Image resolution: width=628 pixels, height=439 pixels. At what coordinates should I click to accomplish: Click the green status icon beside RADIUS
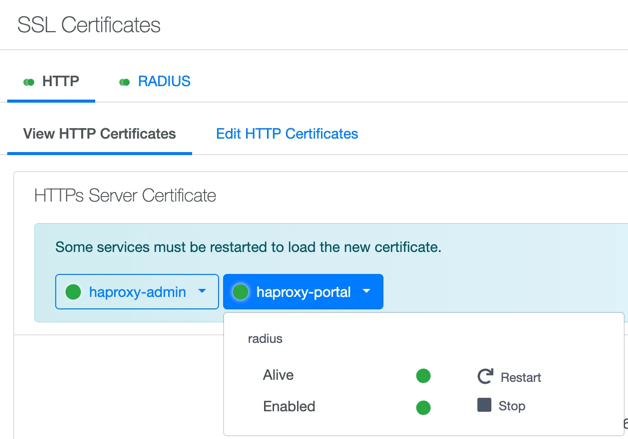click(124, 82)
